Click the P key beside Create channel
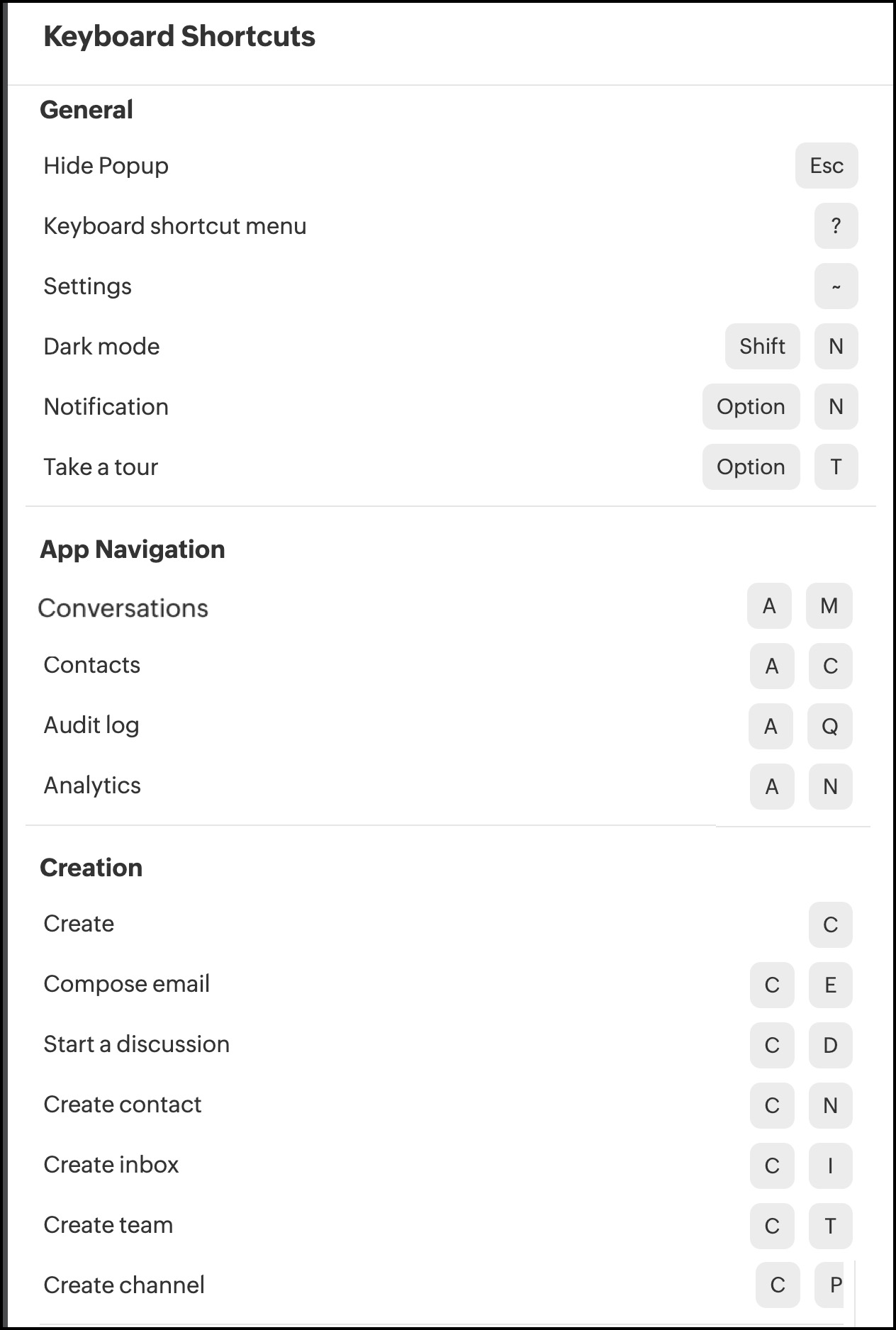 click(x=835, y=1285)
